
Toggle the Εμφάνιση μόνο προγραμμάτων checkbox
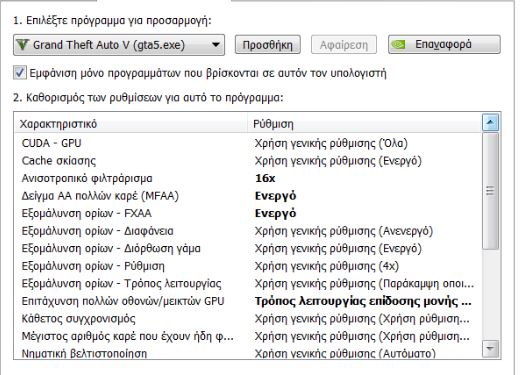pos(20,73)
